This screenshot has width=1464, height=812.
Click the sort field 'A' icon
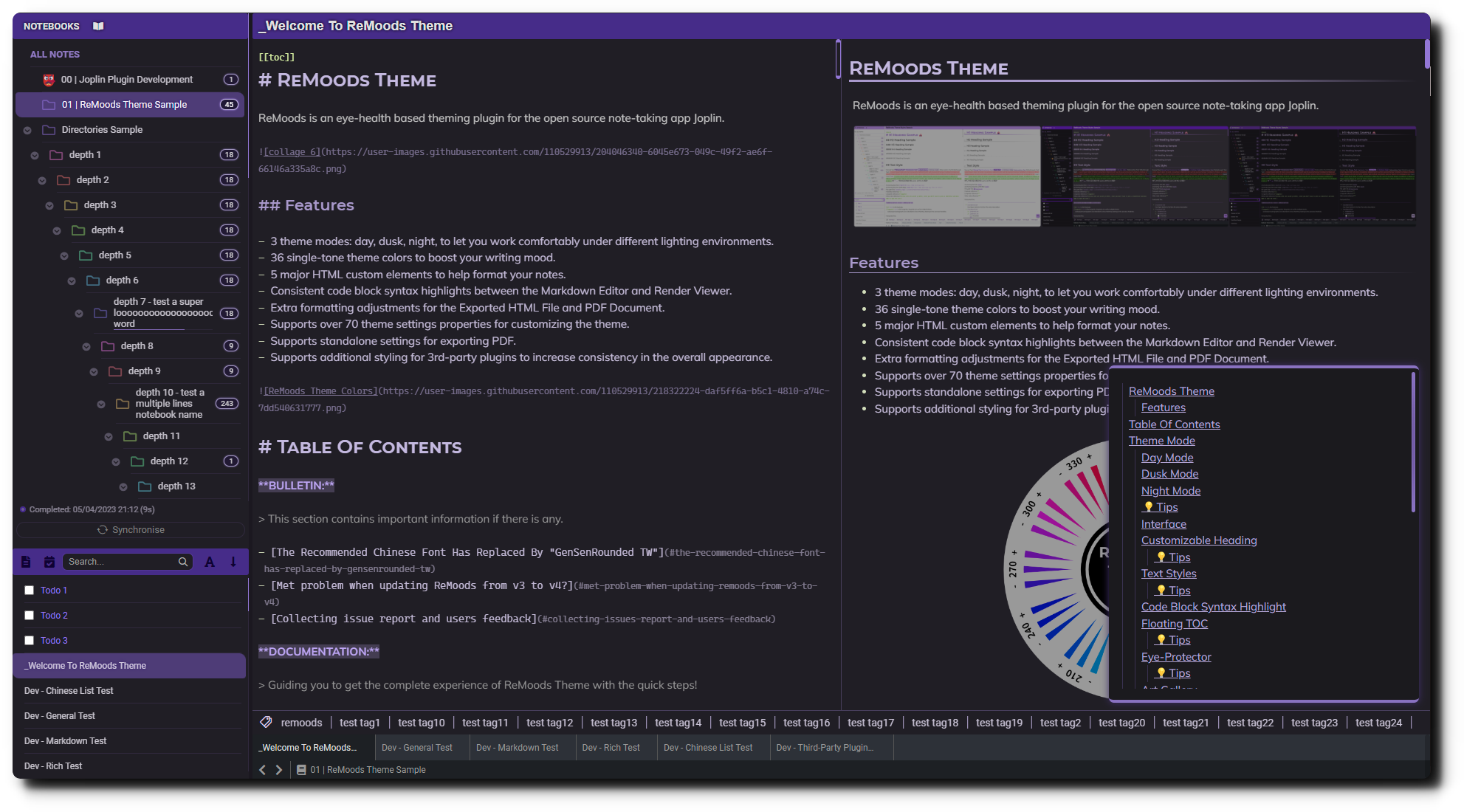(210, 562)
